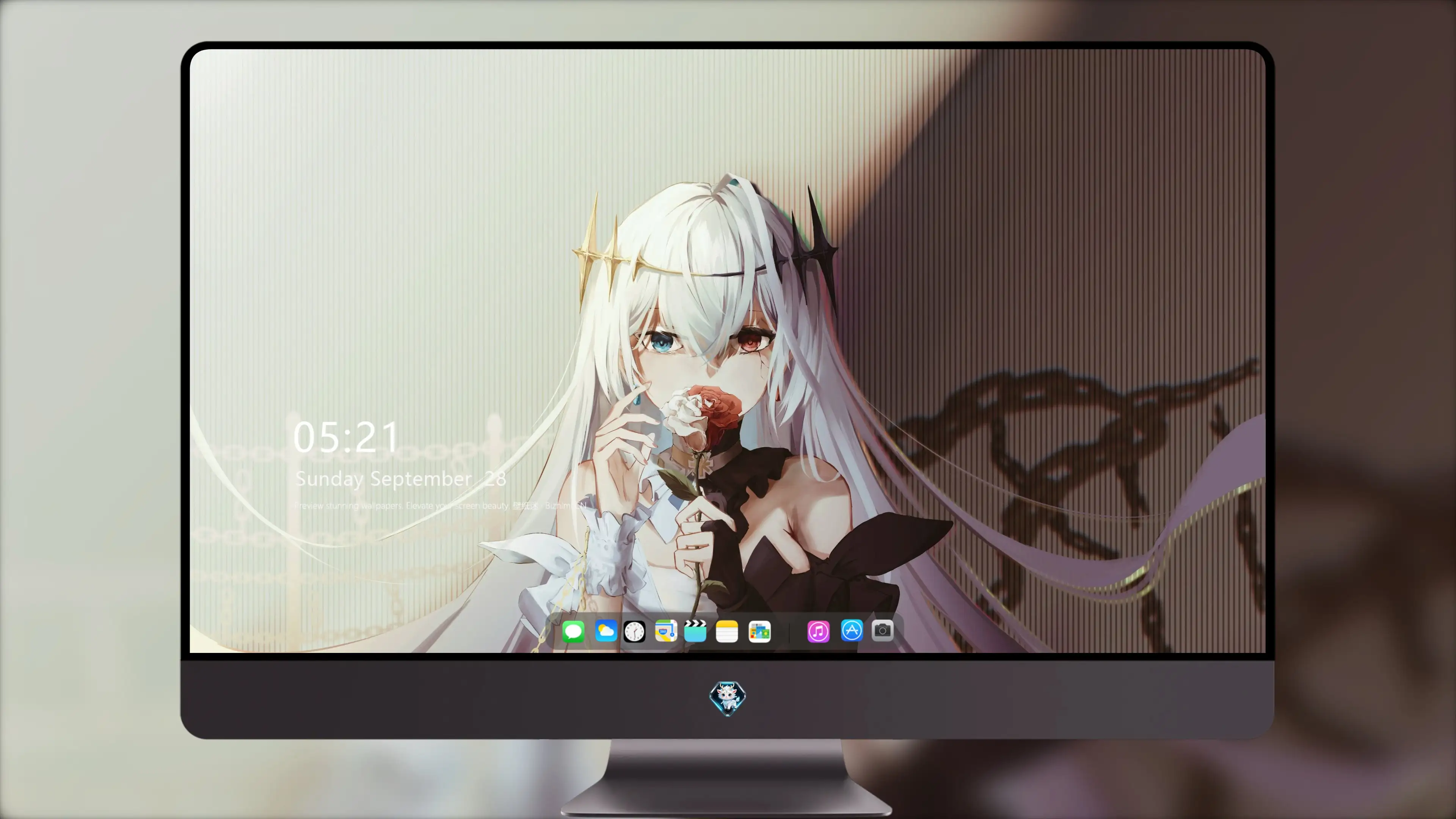Launch Maps from the dock
1456x819 pixels.
point(666,631)
